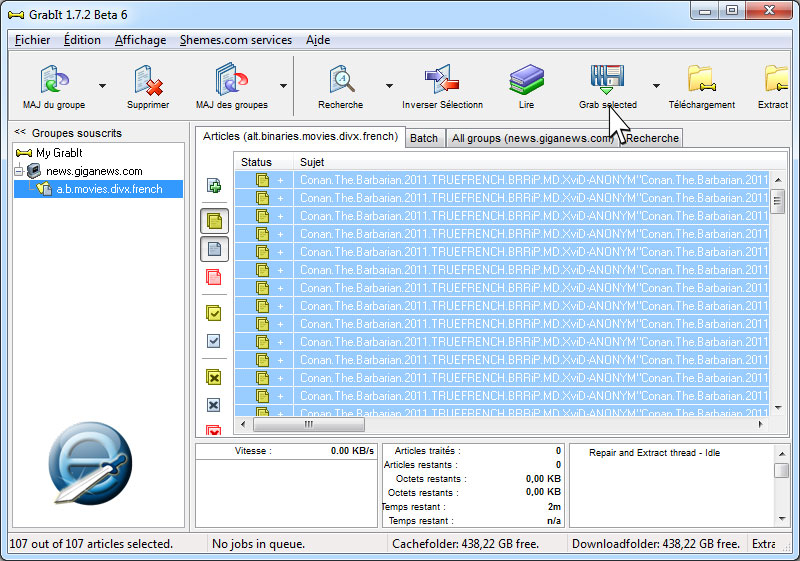The height and width of the screenshot is (561, 800).
Task: Open the Recherche toolbar dropdown arrow
Action: [x=389, y=86]
